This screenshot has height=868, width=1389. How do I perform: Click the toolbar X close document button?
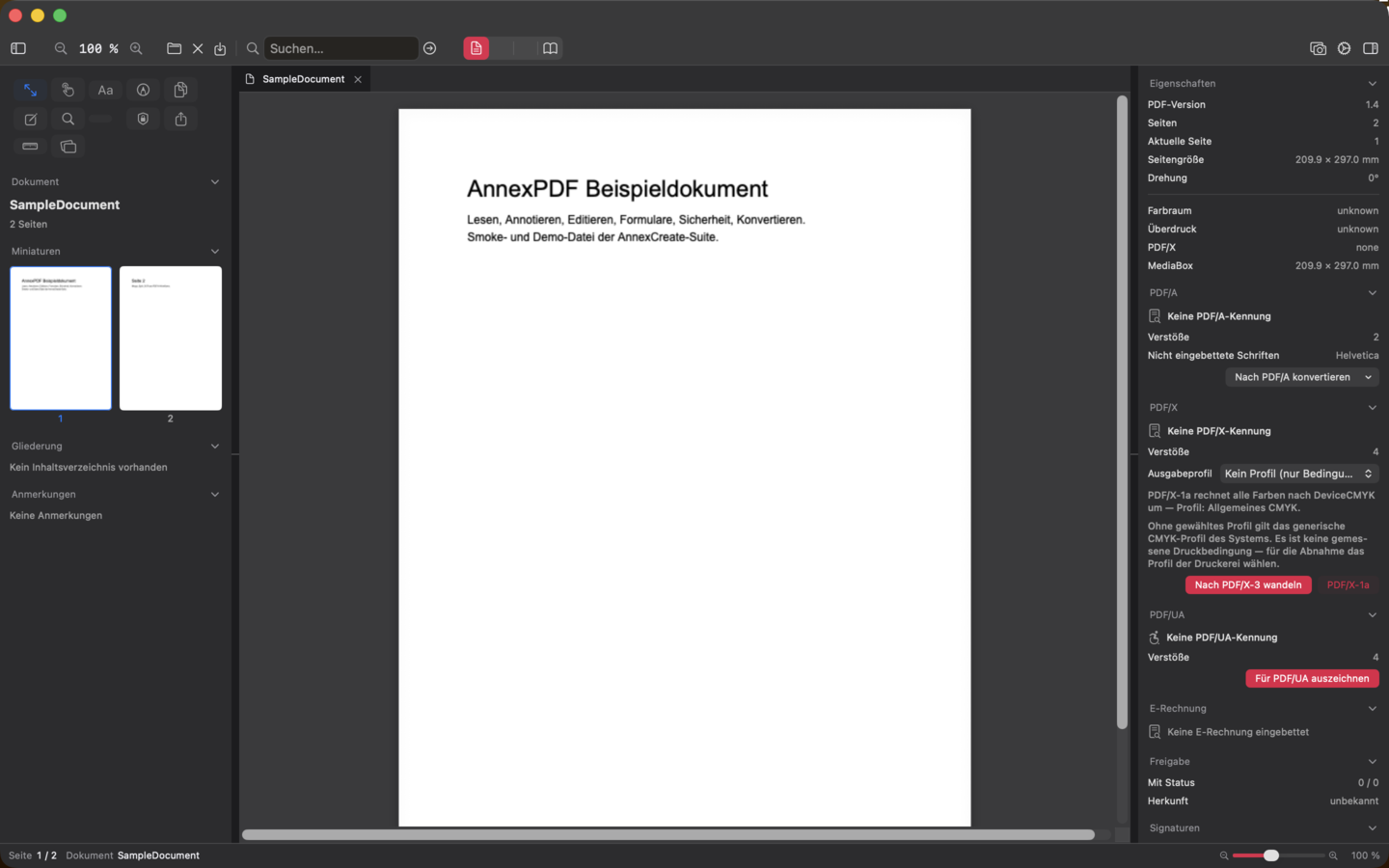pyautogui.click(x=198, y=48)
